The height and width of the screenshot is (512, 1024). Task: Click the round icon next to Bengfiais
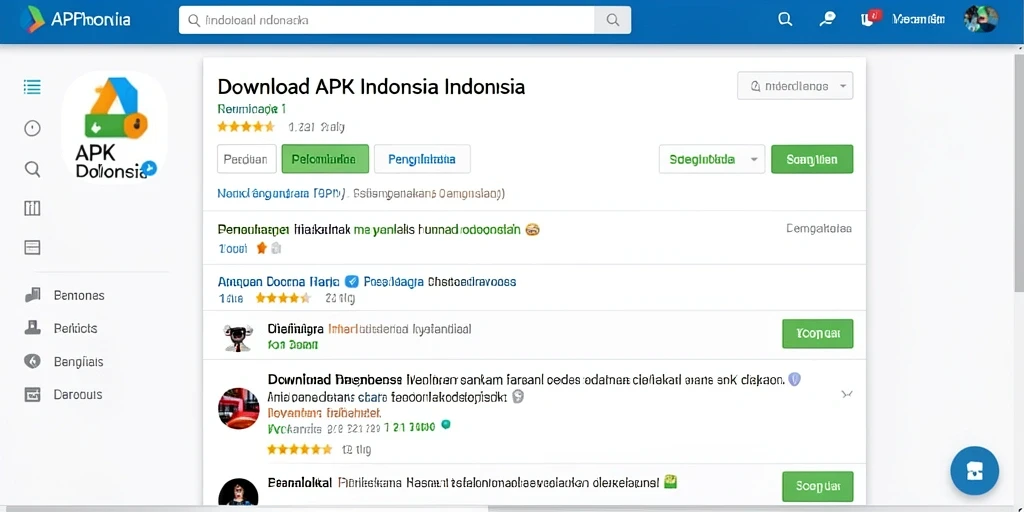tap(32, 361)
